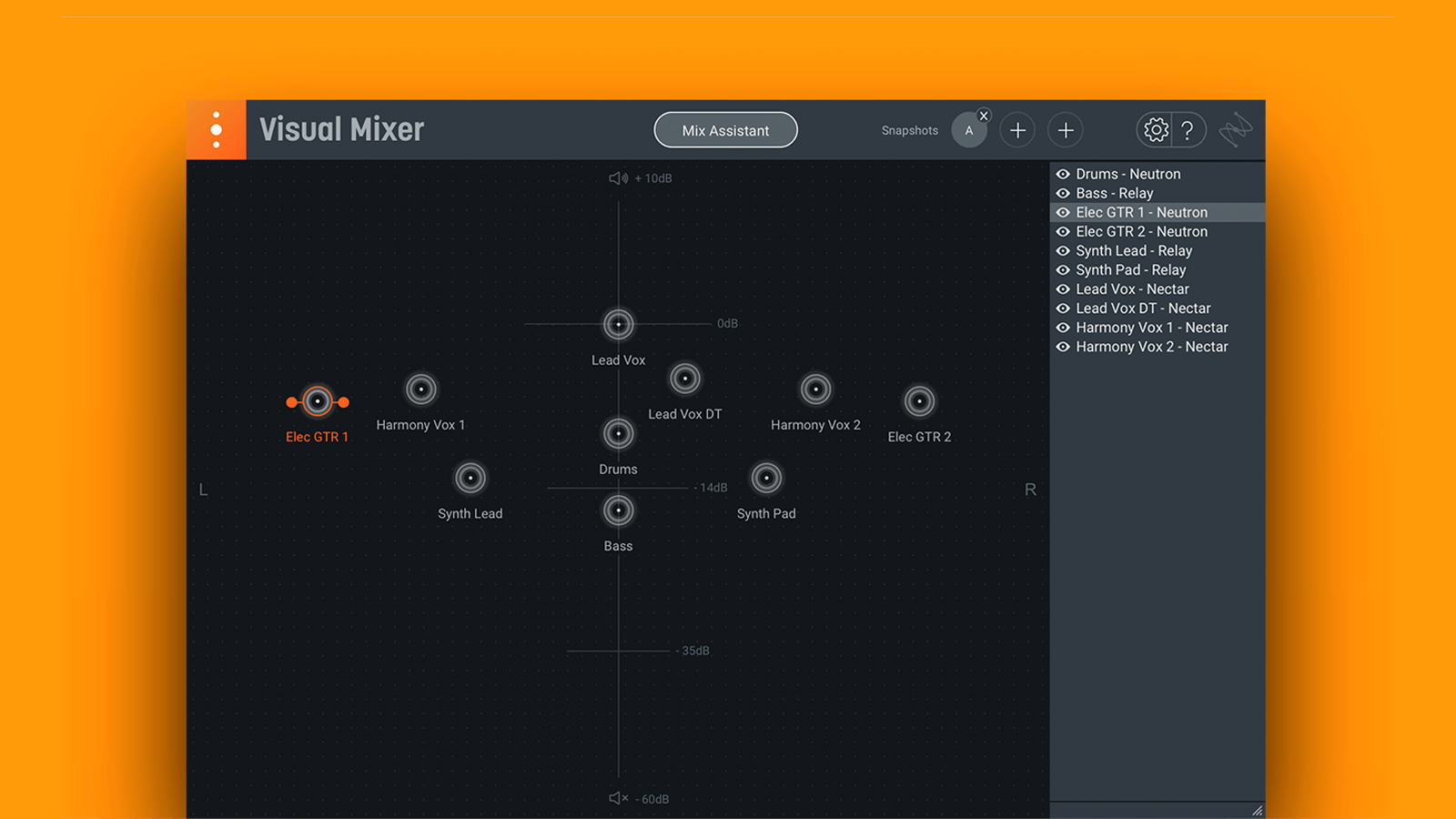Viewport: 1456px width, 819px height.
Task: Click the left width handle of Elec GTR 1
Action: point(291,402)
